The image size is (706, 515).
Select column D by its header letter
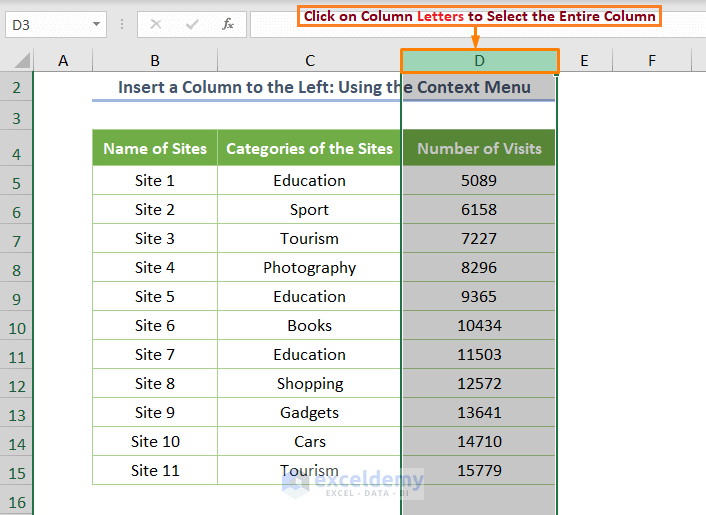(479, 61)
